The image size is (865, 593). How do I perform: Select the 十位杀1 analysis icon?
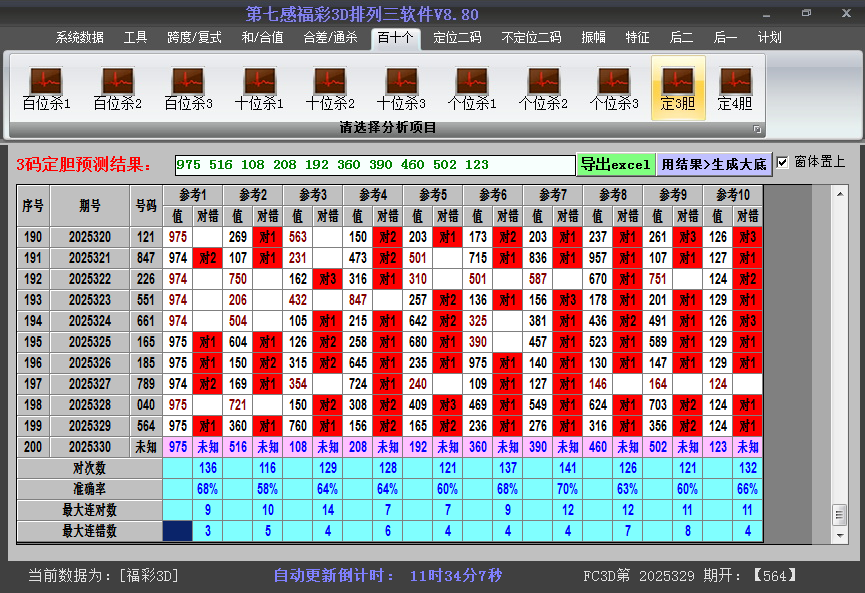[258, 84]
